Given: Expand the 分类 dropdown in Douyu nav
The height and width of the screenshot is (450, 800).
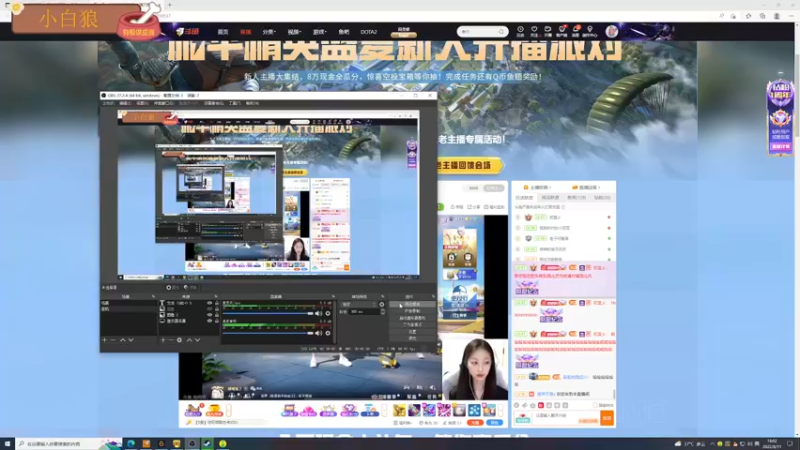Looking at the screenshot, I should [x=269, y=32].
